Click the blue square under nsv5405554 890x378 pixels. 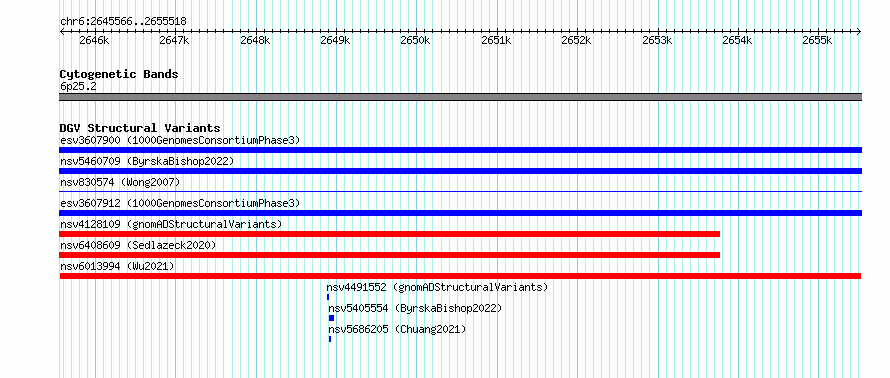[x=331, y=318]
